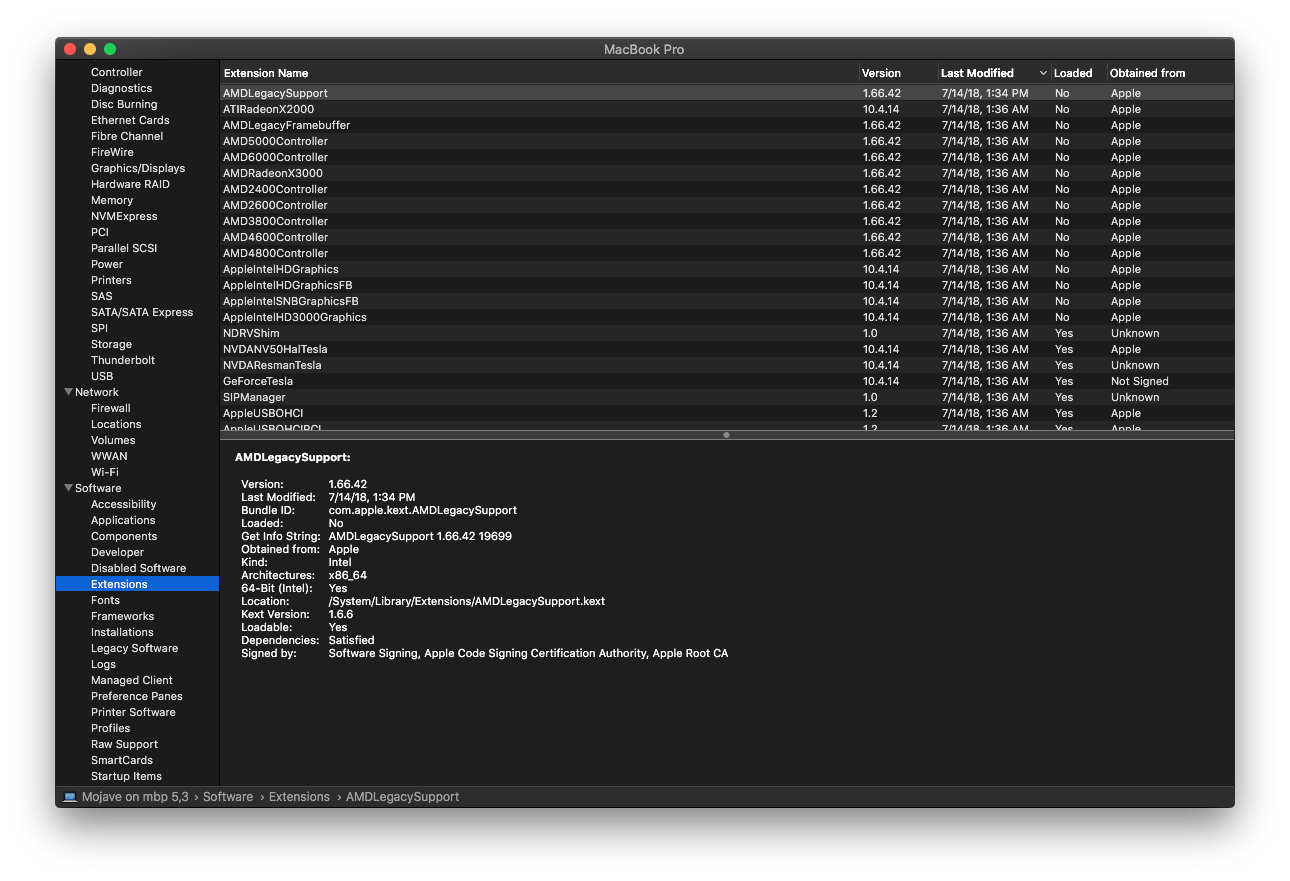Screen dimensions: 1290x881
Task: Click the sort arrow in Last Modified header
Action: pos(1043,73)
